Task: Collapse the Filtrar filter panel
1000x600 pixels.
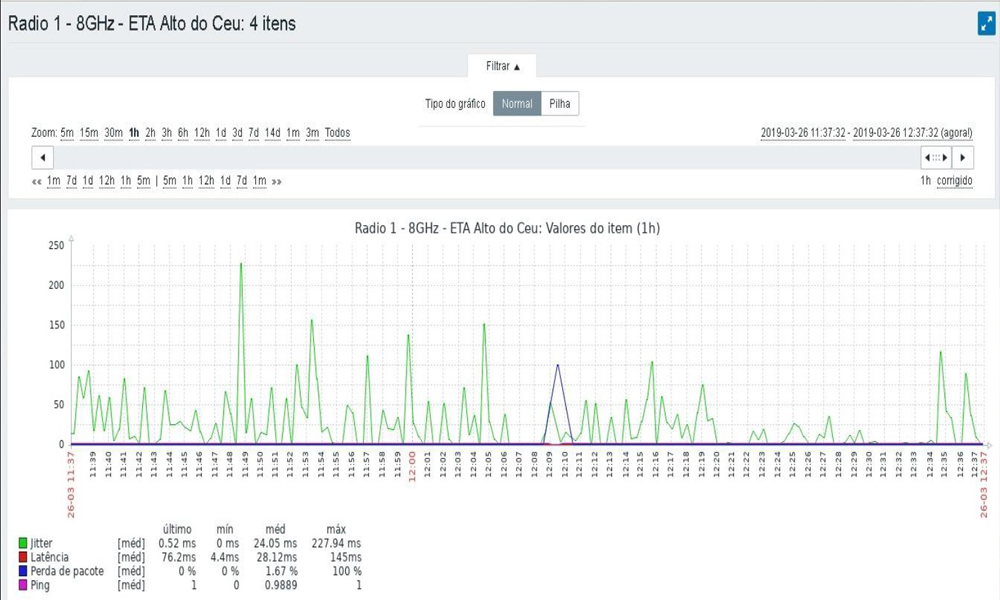Action: pyautogui.click(x=503, y=66)
